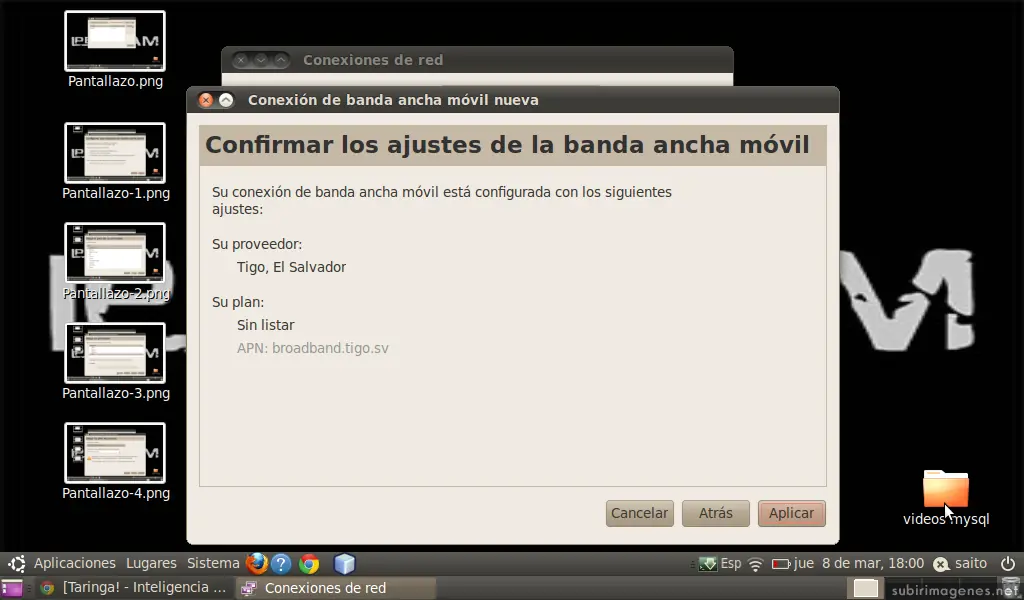The image size is (1024, 600).
Task: Open the Lugares menu
Action: (151, 563)
